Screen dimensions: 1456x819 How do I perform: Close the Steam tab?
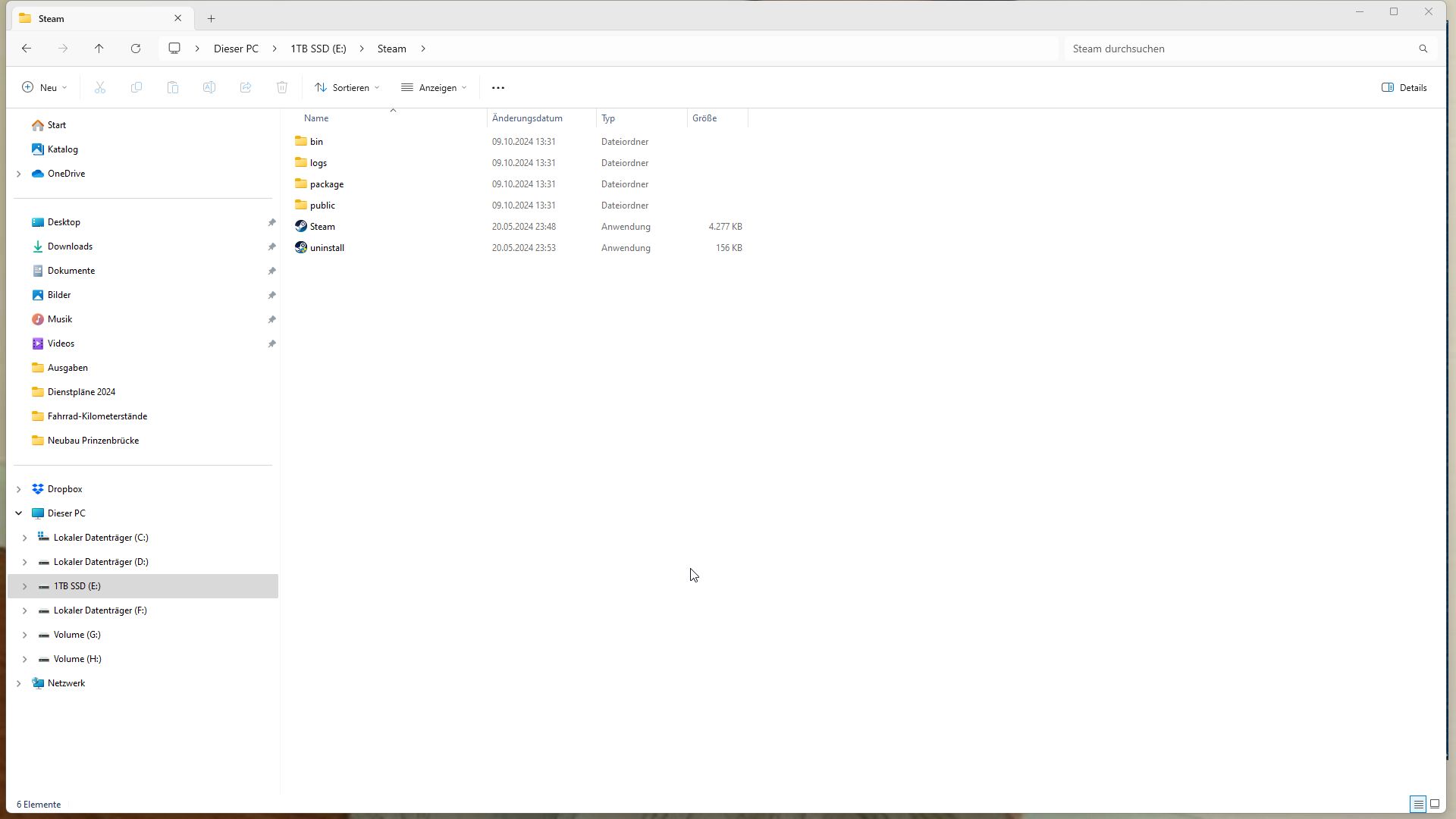coord(178,18)
